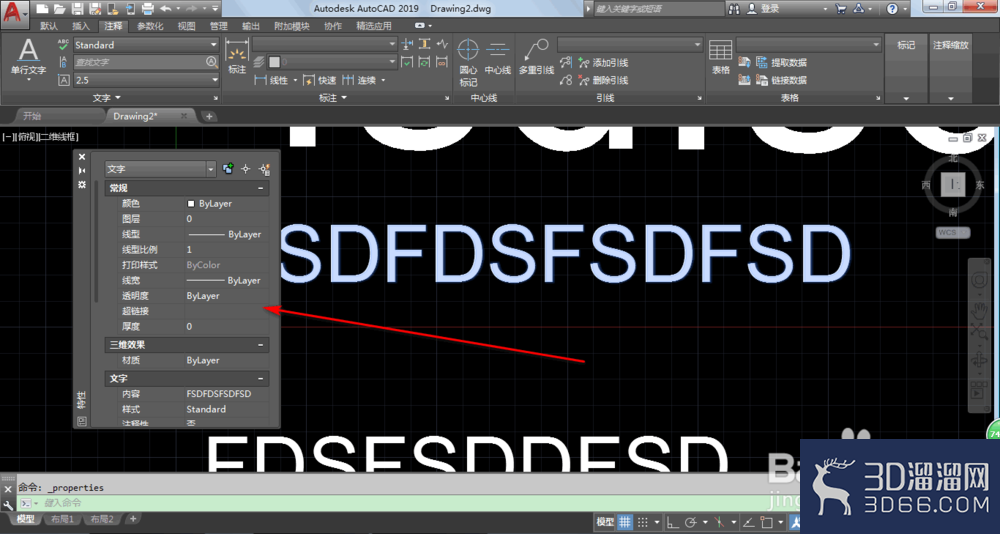Switch to the 插入 ribbon tab
This screenshot has width=1000, height=534.
click(81, 26)
